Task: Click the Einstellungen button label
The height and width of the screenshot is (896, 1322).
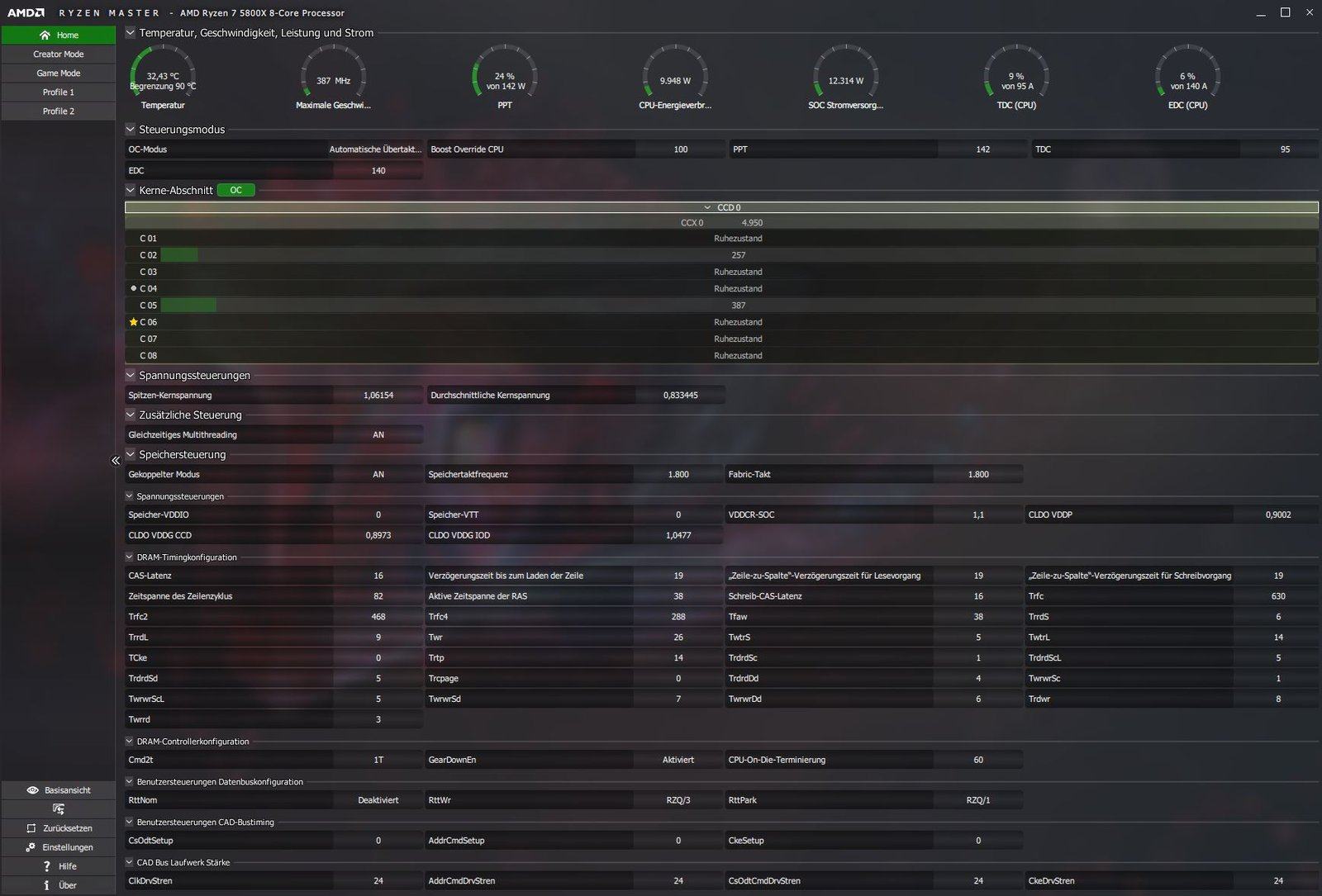Action: 68,847
